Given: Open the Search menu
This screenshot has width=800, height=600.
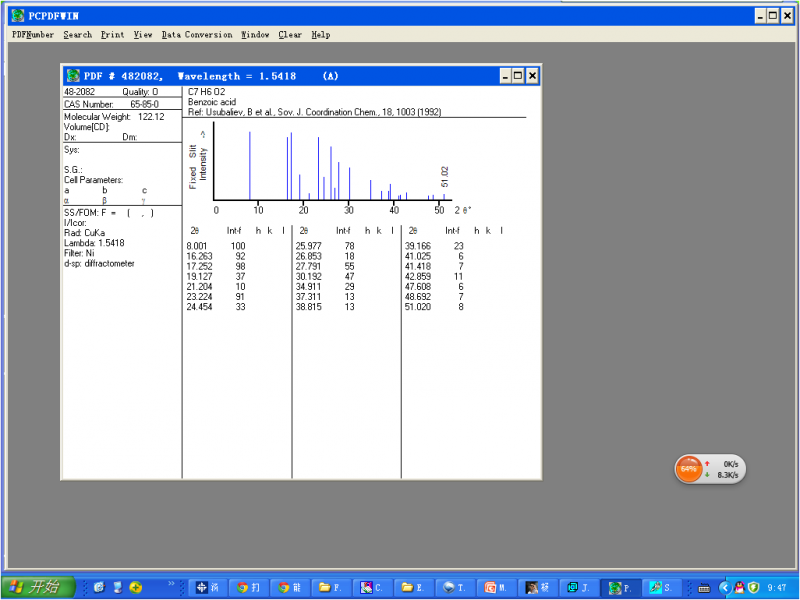Looking at the screenshot, I should [x=77, y=35].
